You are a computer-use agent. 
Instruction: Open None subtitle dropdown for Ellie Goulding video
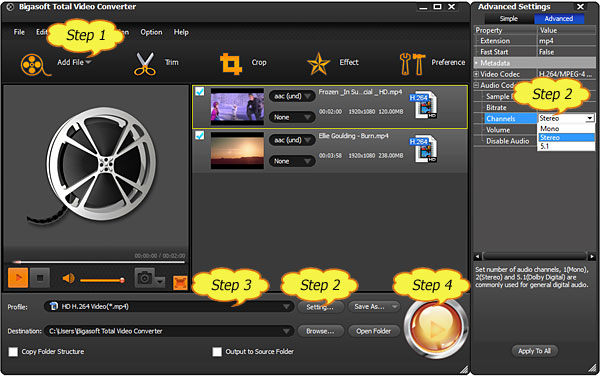(292, 161)
